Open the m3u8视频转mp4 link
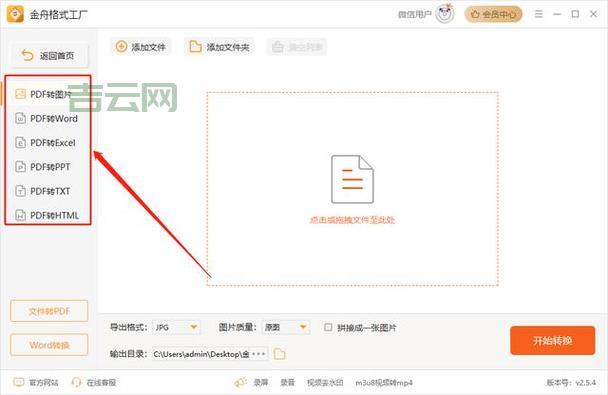The image size is (608, 395). point(384,383)
